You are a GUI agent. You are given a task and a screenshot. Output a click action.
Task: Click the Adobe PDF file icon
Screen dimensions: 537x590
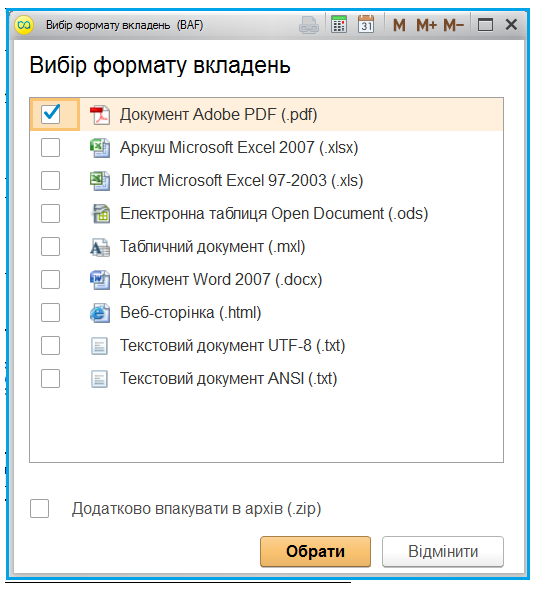click(100, 115)
